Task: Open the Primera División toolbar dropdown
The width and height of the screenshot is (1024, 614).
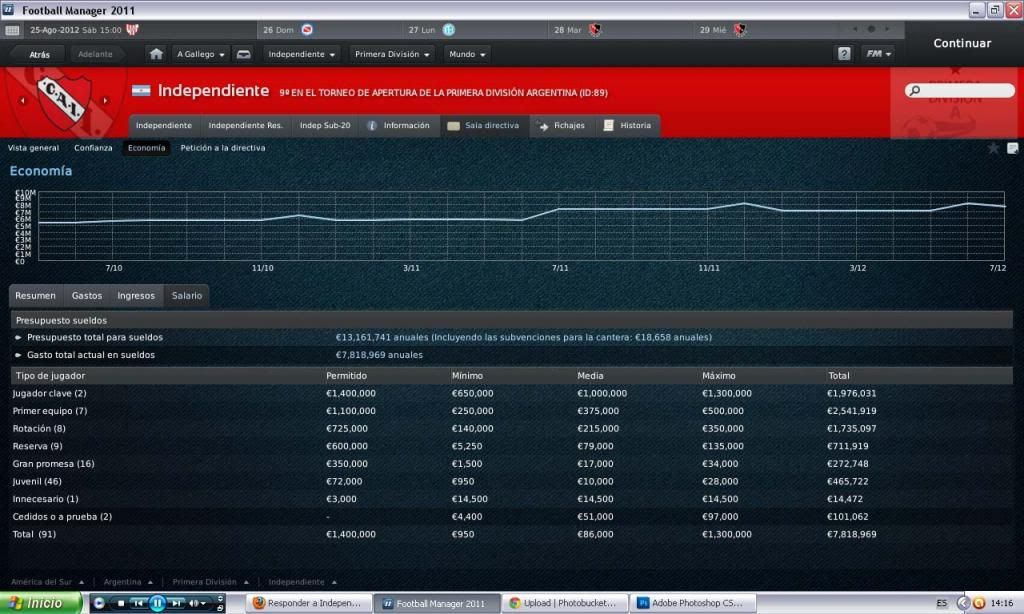Action: pyautogui.click(x=392, y=54)
